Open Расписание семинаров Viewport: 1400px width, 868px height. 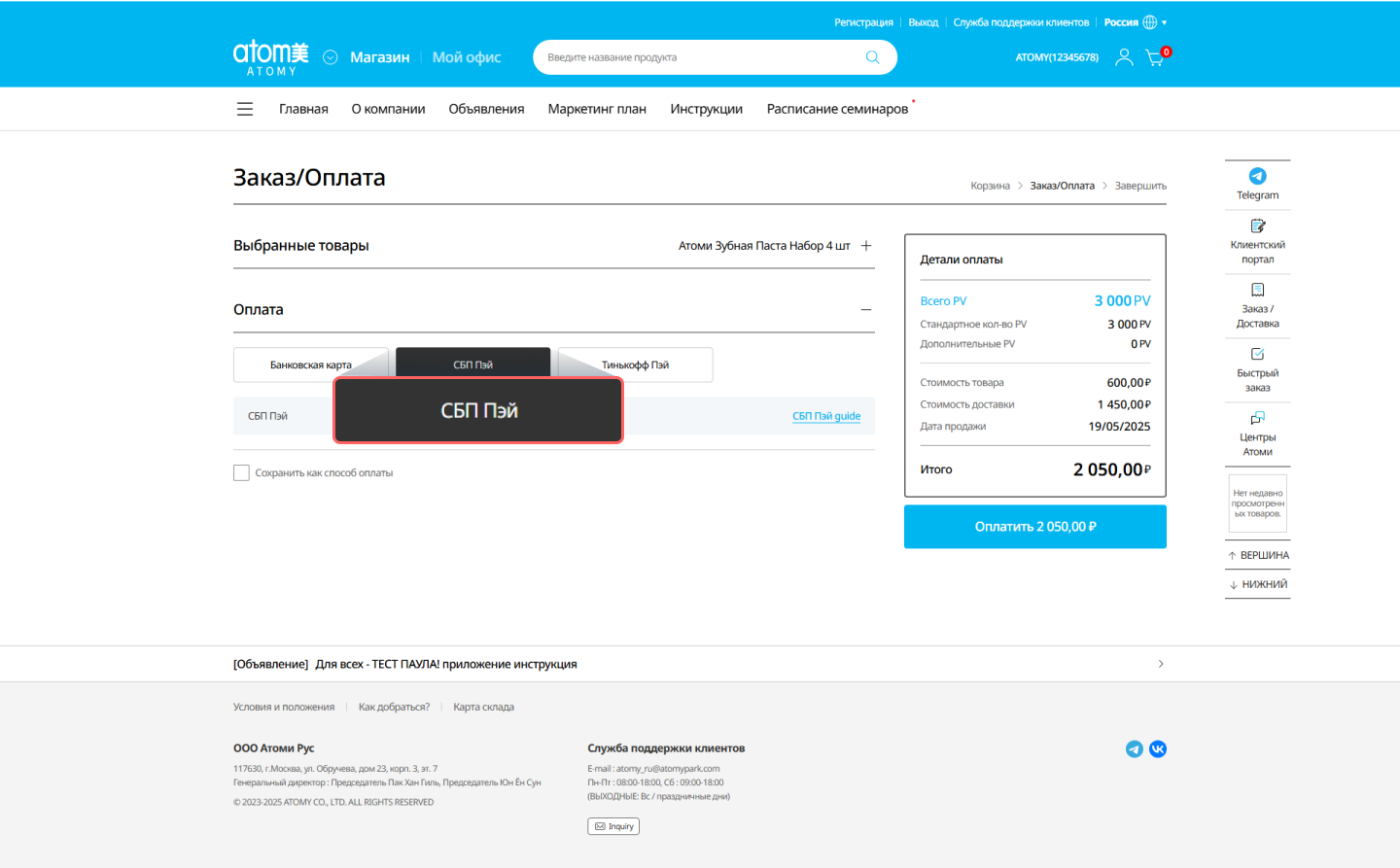click(837, 109)
